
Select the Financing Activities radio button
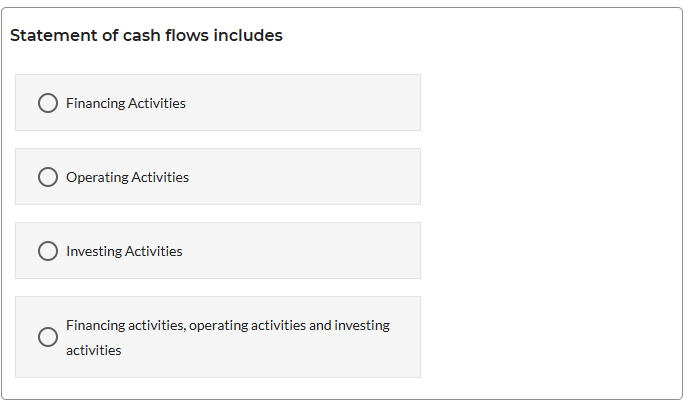coord(47,103)
